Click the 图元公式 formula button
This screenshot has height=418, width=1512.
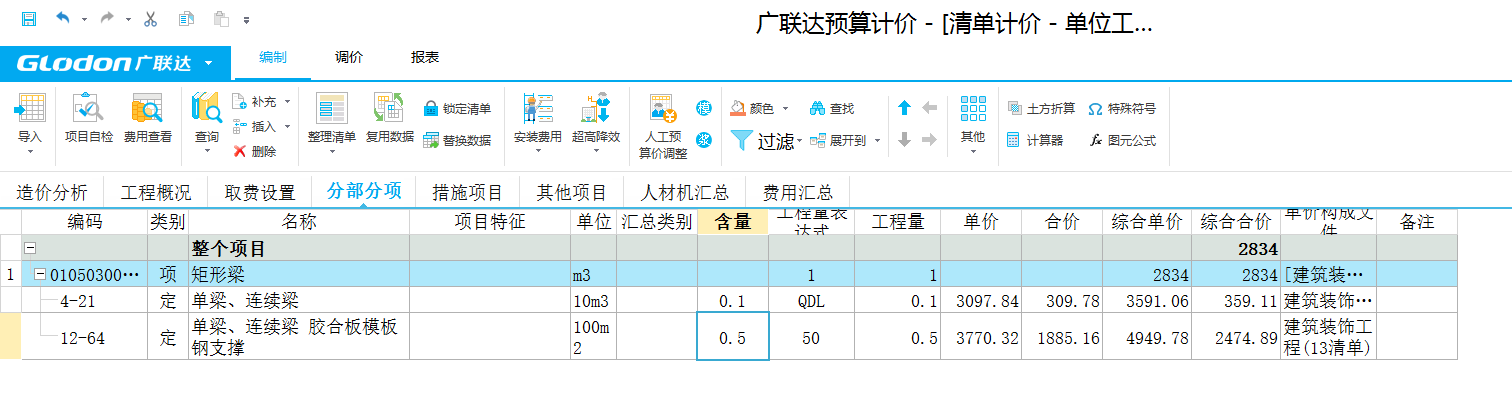[x=1122, y=140]
